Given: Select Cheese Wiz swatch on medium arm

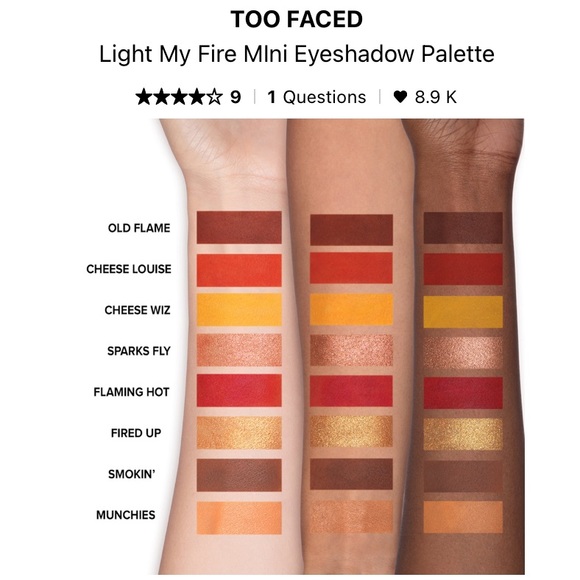Looking at the screenshot, I should [351, 309].
